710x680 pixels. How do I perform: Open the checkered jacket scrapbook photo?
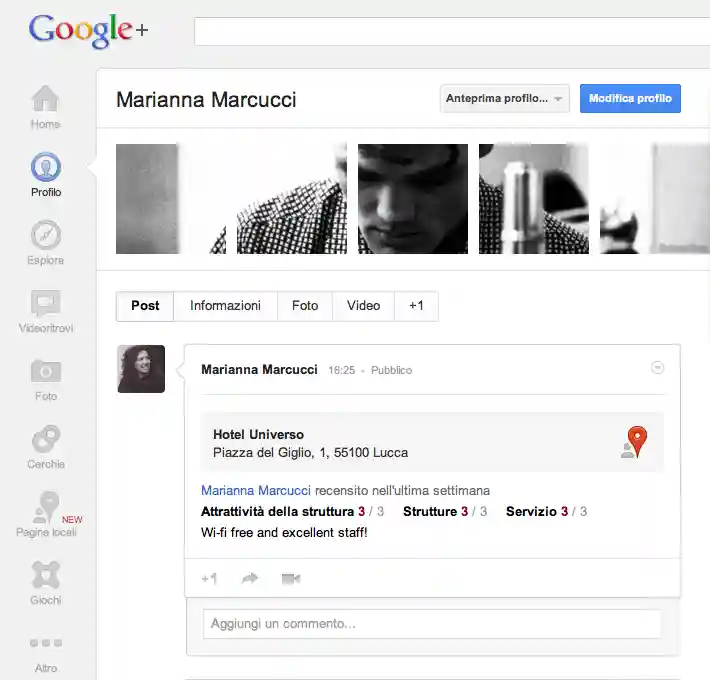pyautogui.click(x=292, y=199)
